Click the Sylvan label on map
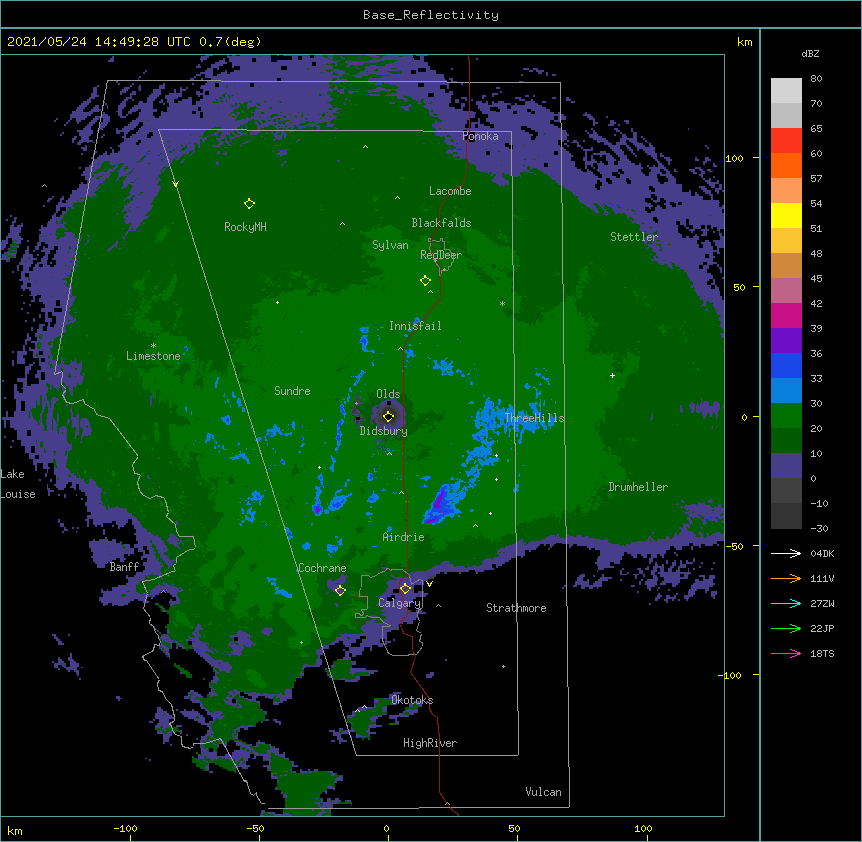The height and width of the screenshot is (842, 862). [390, 245]
